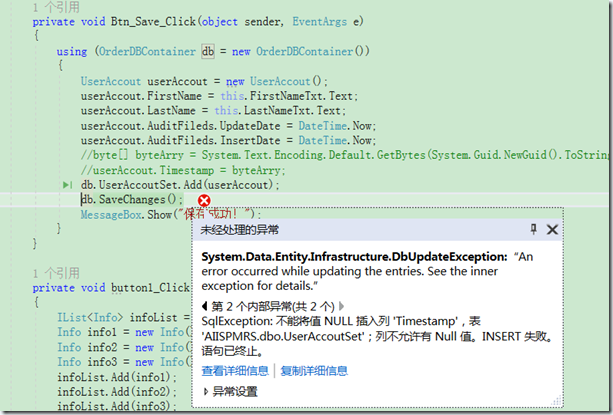Viewport: 613px width, 415px height.
Task: Click the commented userAccout.Timestamp line
Action: coord(183,170)
